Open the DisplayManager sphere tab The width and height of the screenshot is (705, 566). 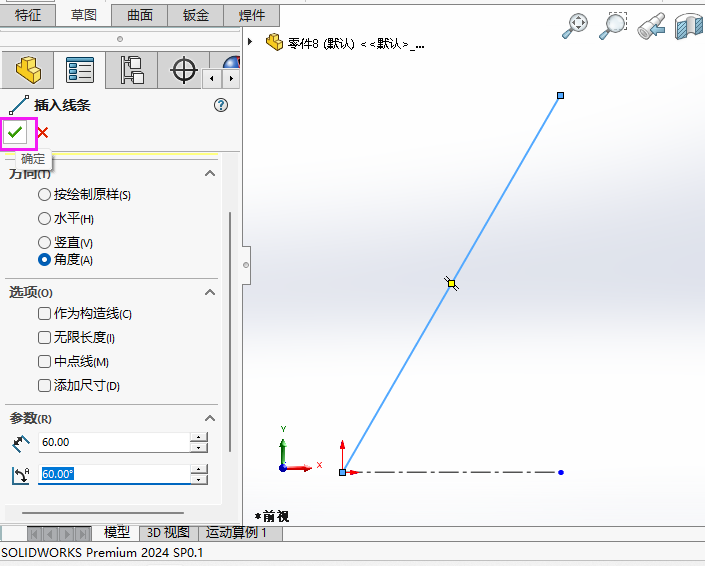[230, 62]
